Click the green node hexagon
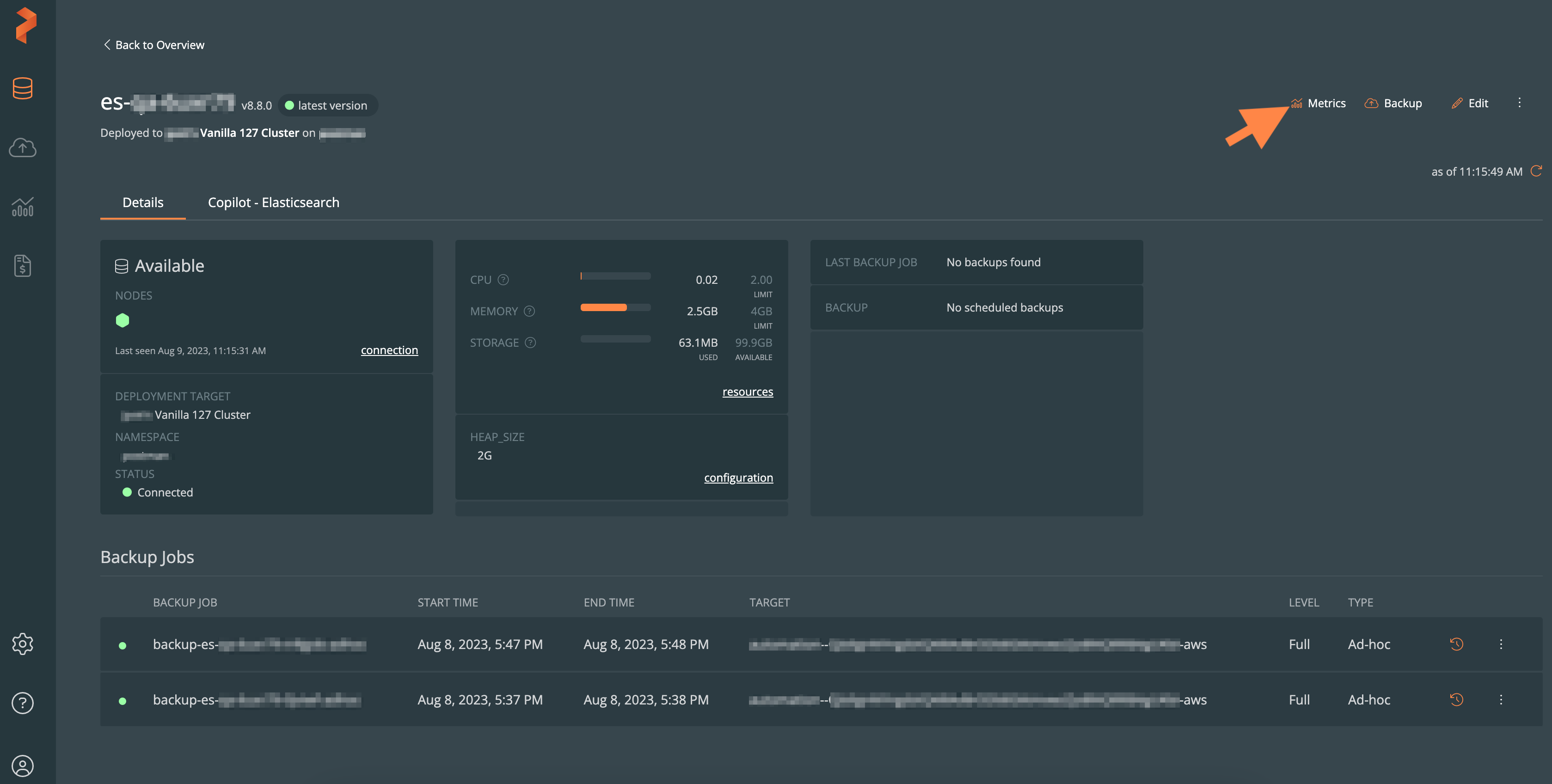The image size is (1552, 784). 123,320
